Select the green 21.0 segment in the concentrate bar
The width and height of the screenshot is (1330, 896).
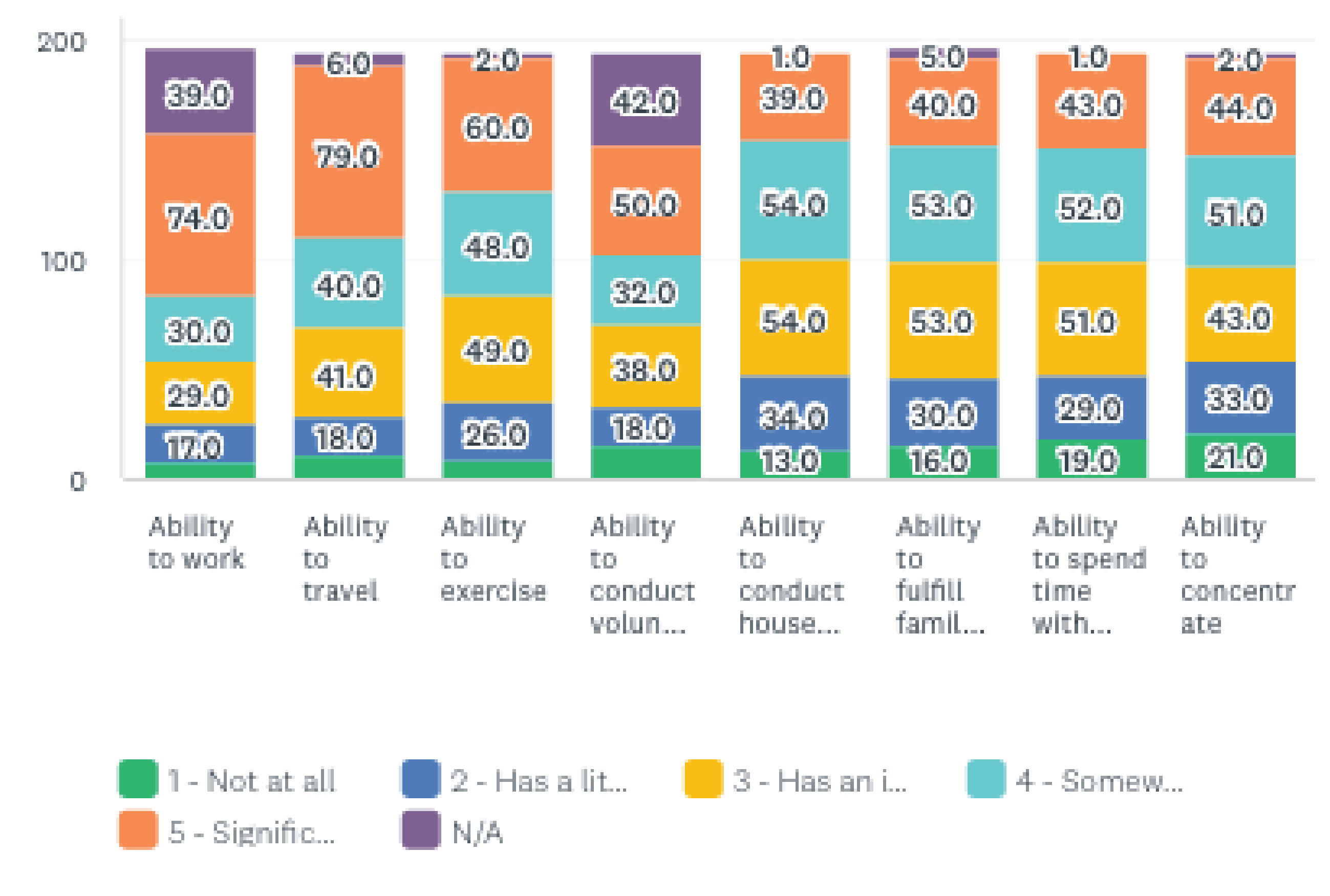[1240, 456]
